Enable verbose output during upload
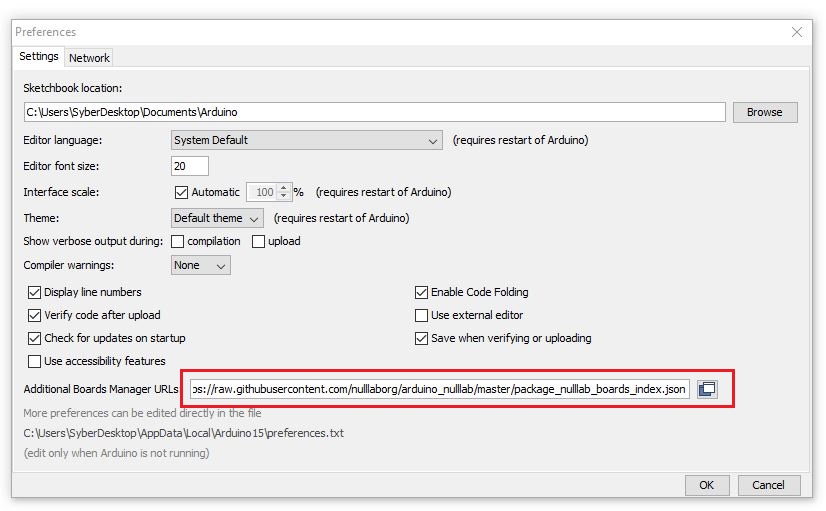 [259, 241]
